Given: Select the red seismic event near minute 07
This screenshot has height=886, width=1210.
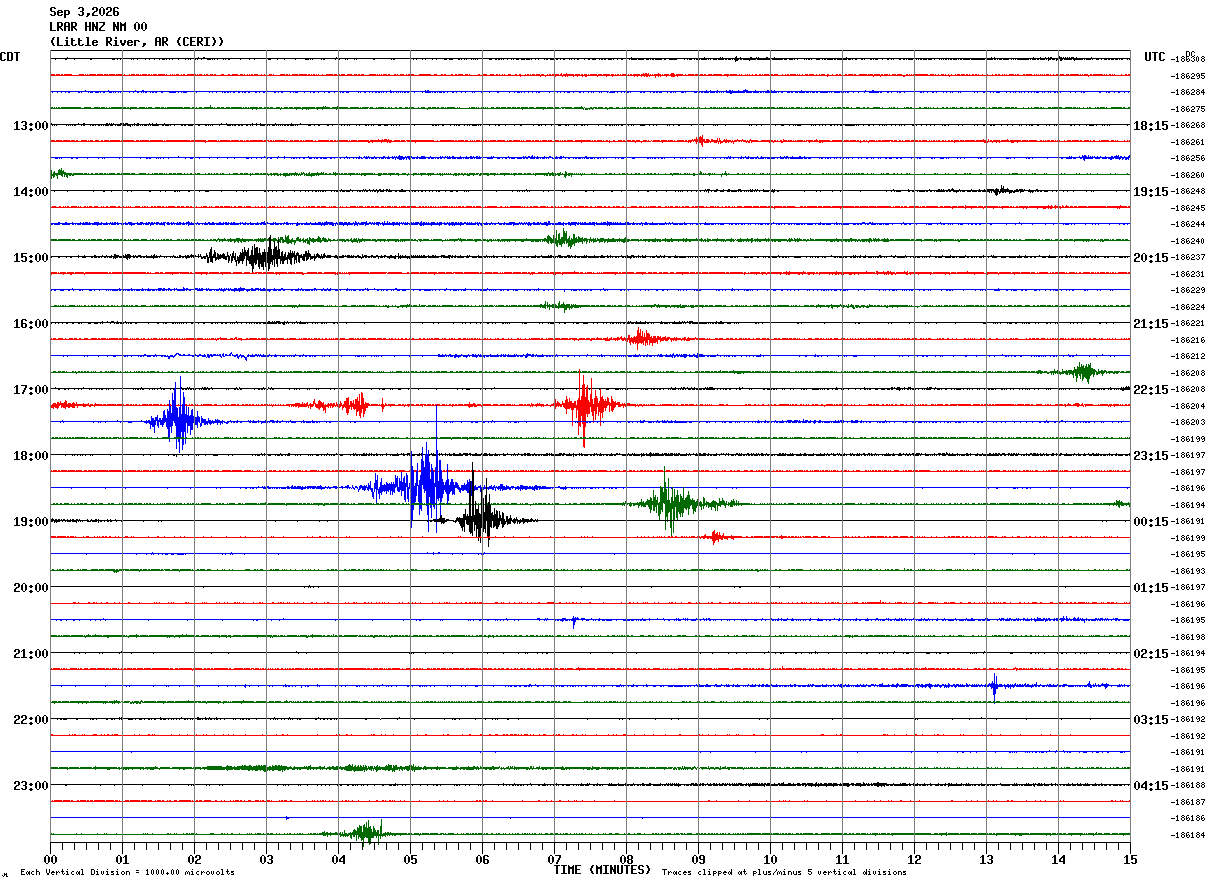Looking at the screenshot, I should pyautogui.click(x=588, y=406).
